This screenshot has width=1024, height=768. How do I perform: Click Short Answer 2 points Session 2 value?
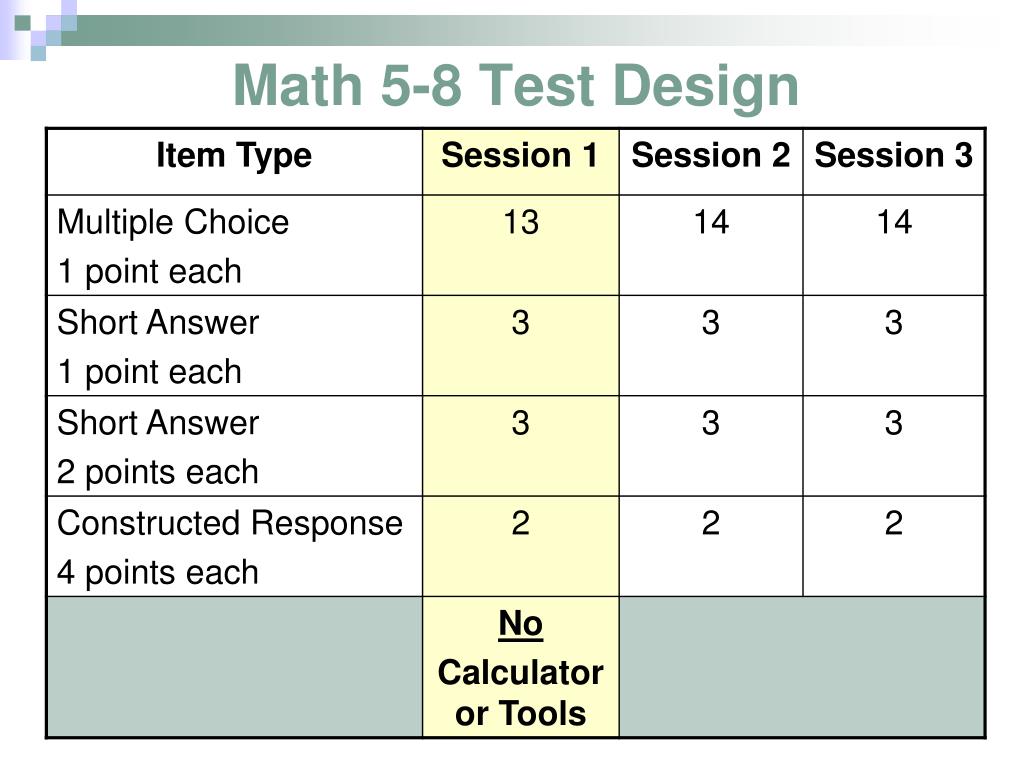coord(711,423)
